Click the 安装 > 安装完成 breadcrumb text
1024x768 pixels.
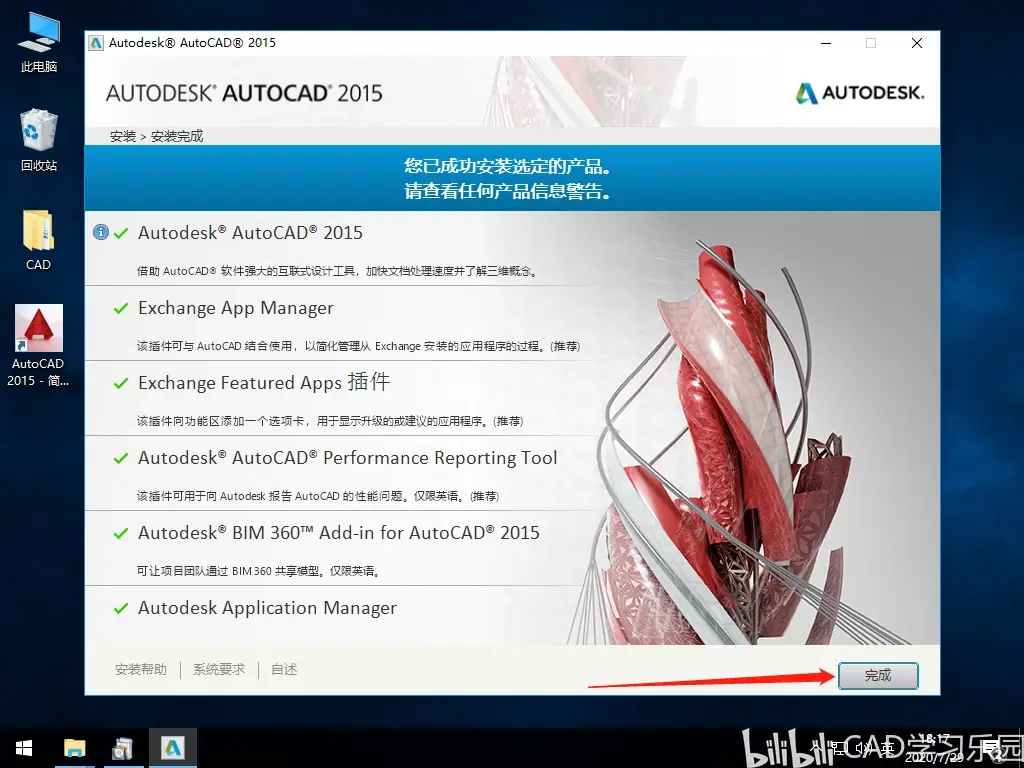(x=157, y=136)
